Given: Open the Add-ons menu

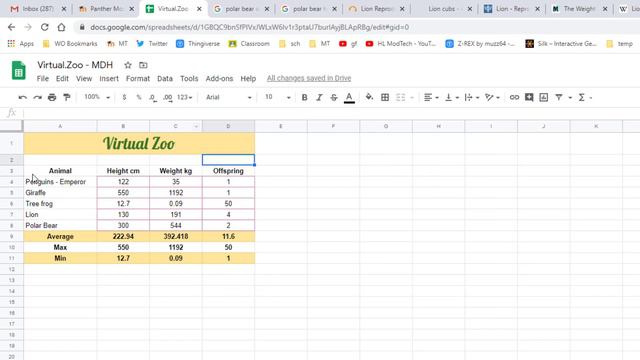Looking at the screenshot, I should (219, 78).
